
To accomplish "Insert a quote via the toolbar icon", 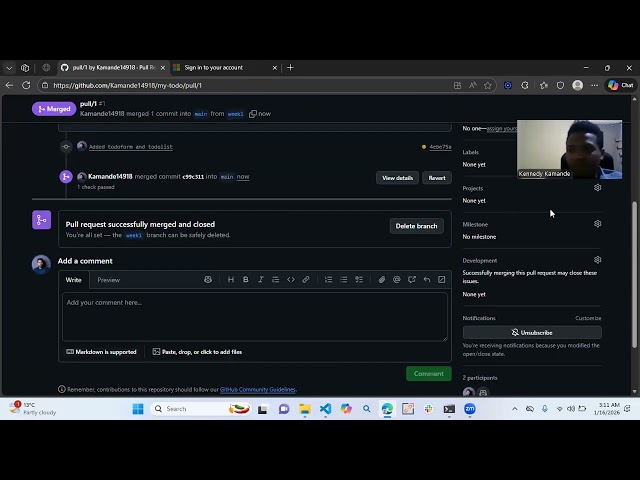I will (276, 280).
